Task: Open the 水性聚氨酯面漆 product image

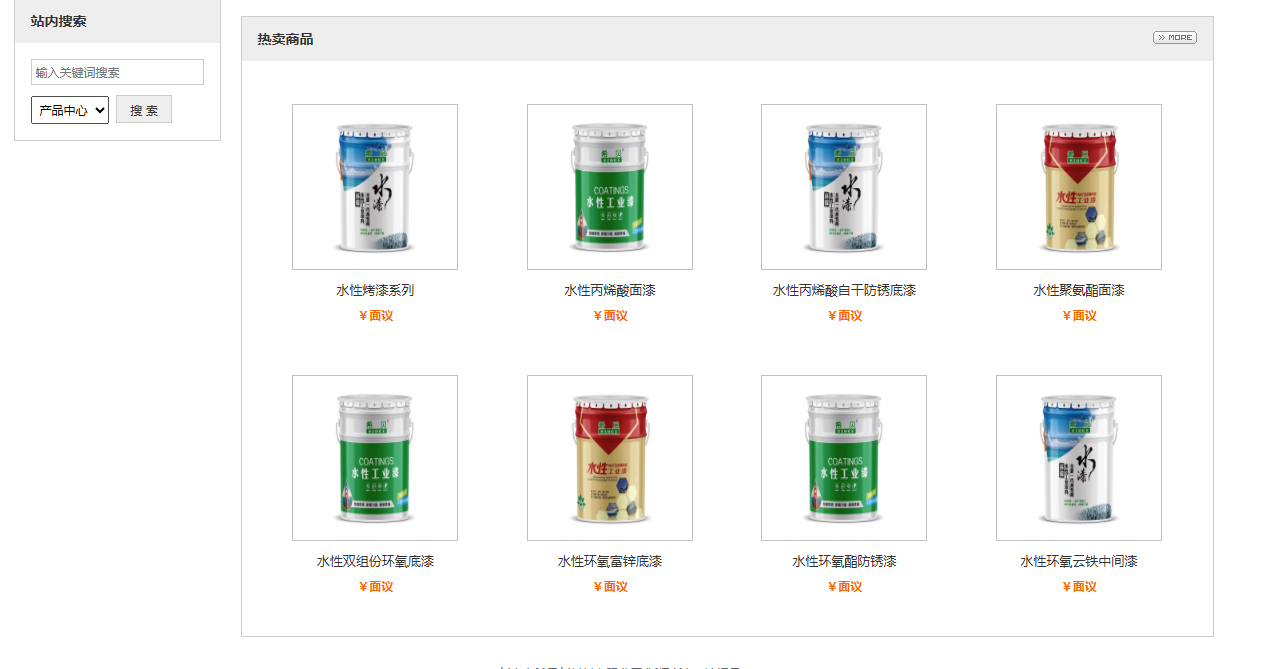Action: tap(1079, 187)
